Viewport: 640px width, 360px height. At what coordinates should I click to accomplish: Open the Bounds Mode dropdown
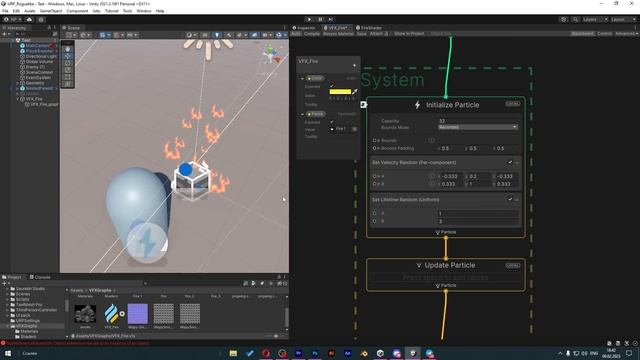(478, 127)
